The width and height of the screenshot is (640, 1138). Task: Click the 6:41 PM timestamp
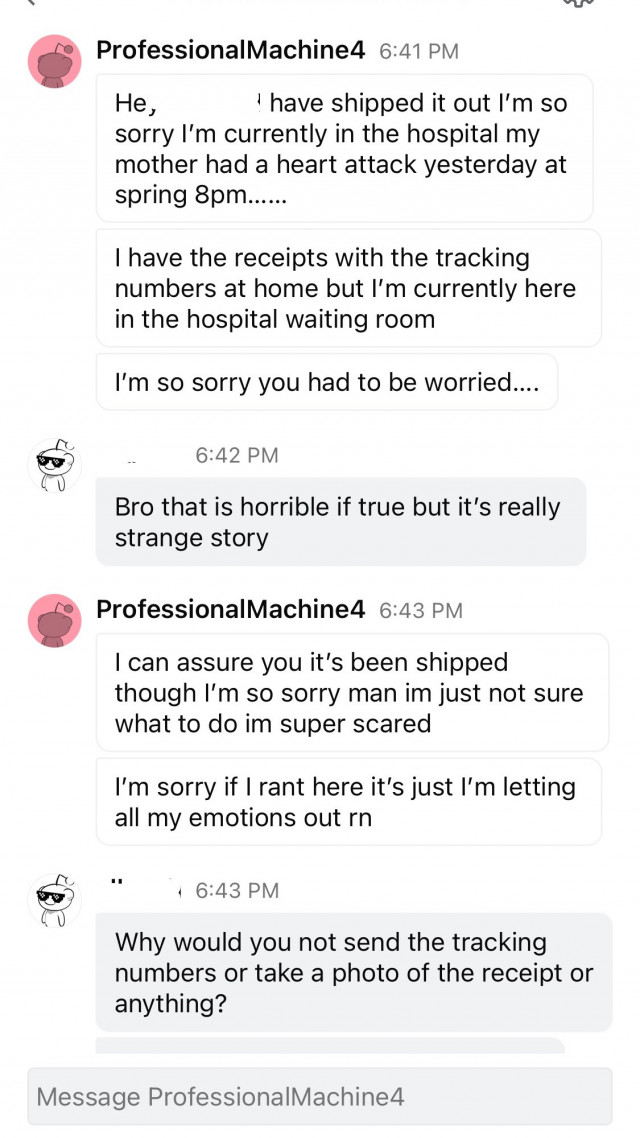[x=419, y=52]
